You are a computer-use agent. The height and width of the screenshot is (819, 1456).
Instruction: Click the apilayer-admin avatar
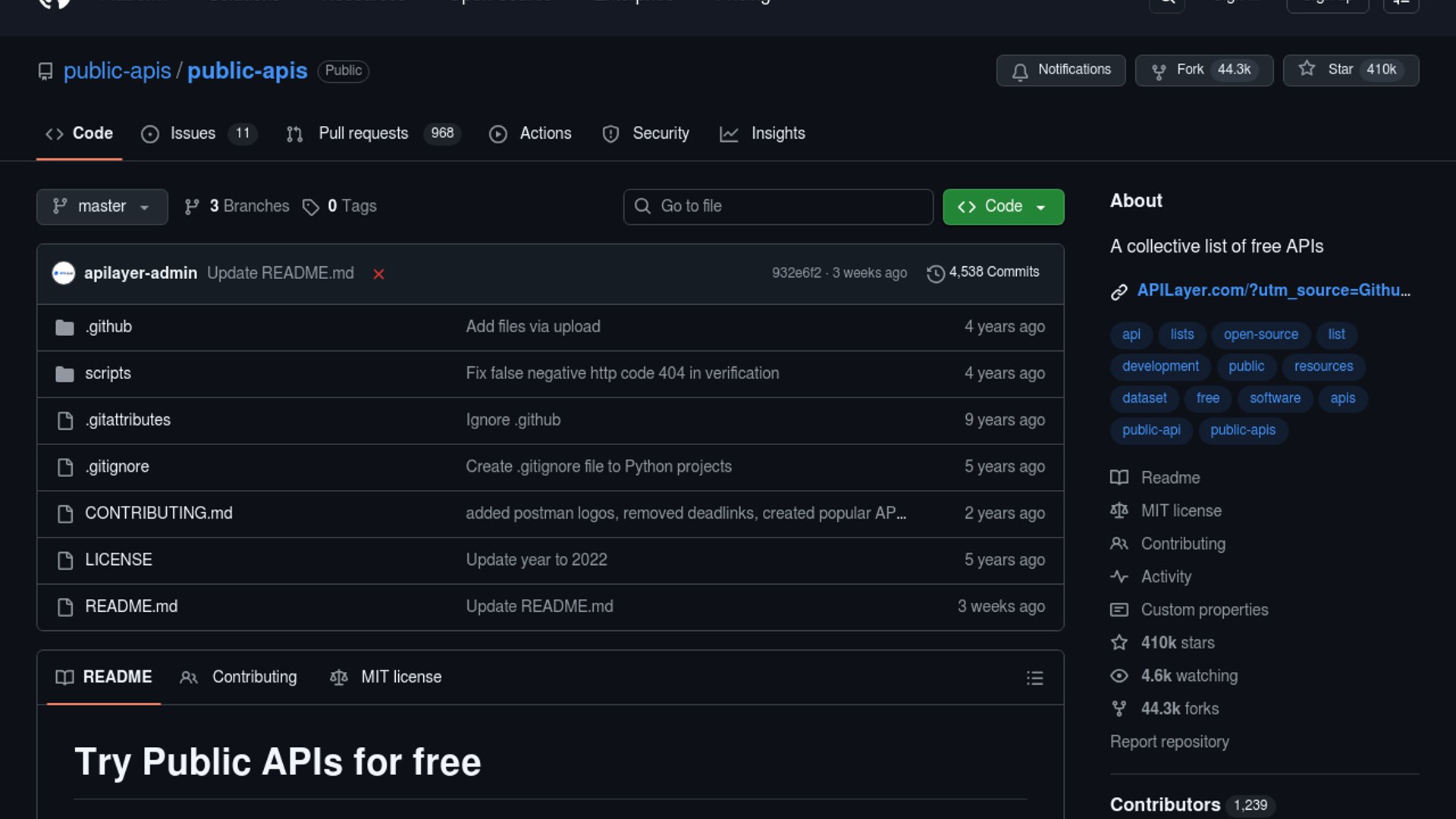[64, 273]
